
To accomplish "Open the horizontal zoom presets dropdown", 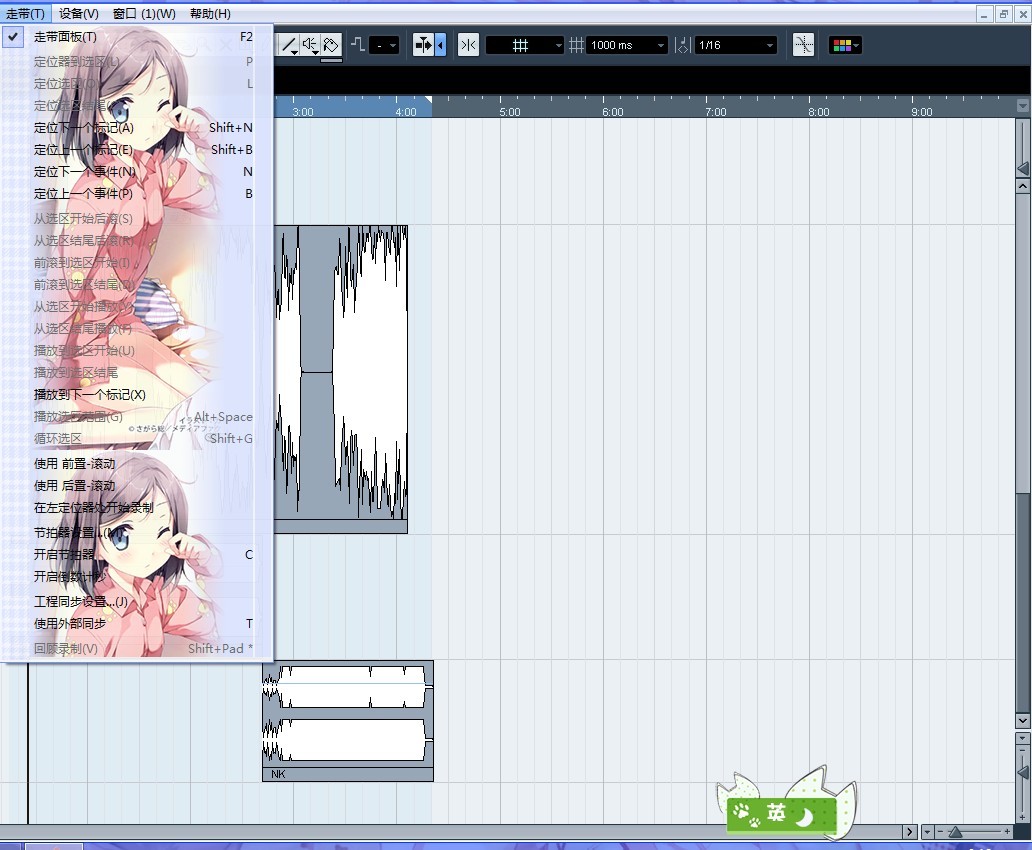I will coord(927,832).
